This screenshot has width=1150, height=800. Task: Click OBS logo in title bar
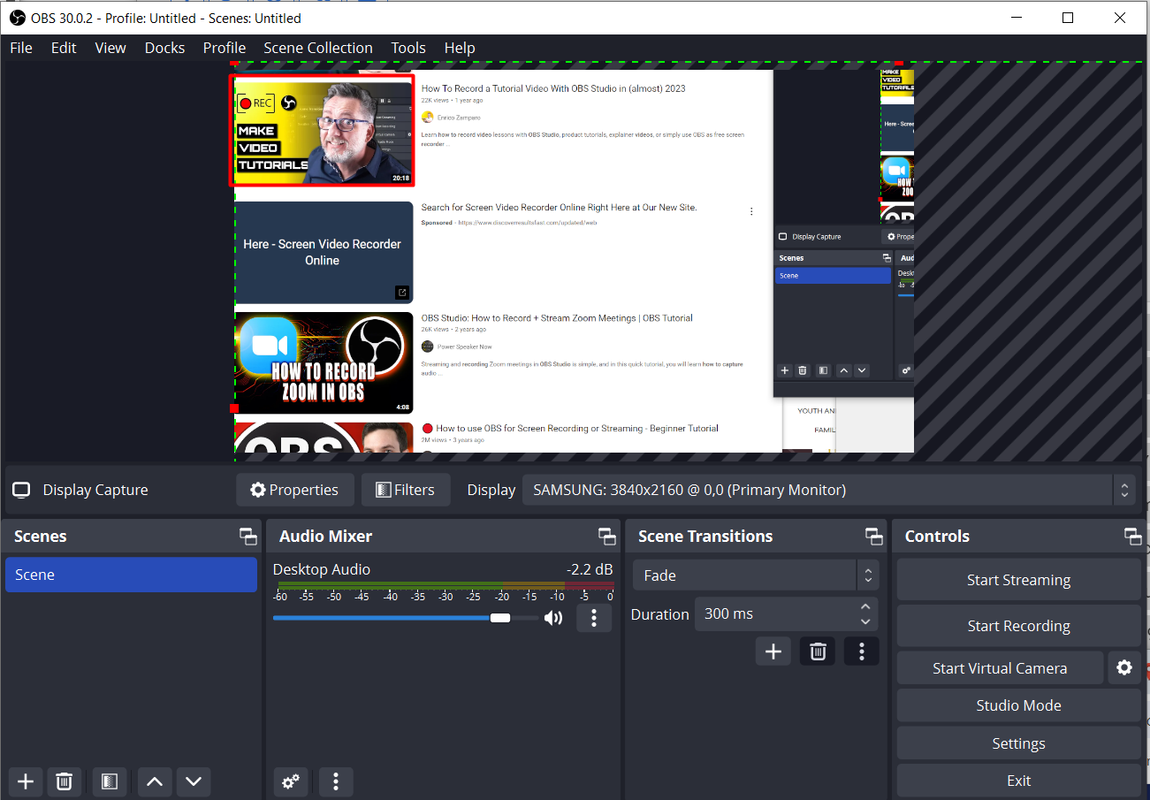click(17, 18)
